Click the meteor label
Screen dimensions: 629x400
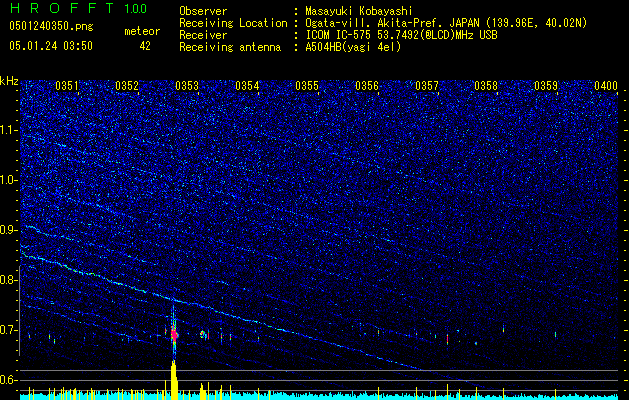pyautogui.click(x=142, y=31)
